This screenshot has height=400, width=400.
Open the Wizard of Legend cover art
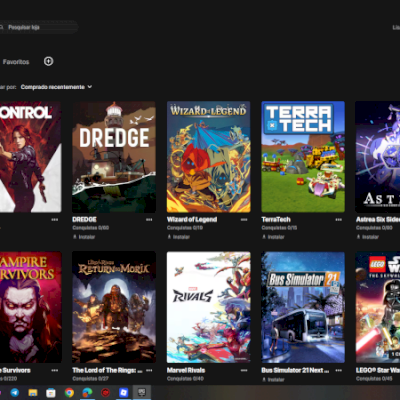click(x=209, y=157)
